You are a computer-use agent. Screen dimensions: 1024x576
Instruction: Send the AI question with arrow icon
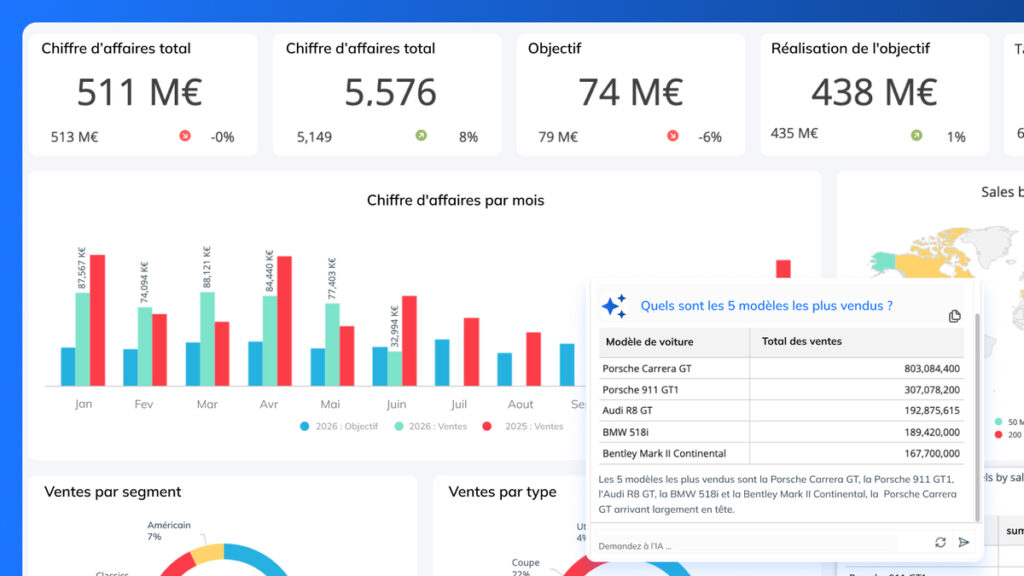[x=963, y=542]
